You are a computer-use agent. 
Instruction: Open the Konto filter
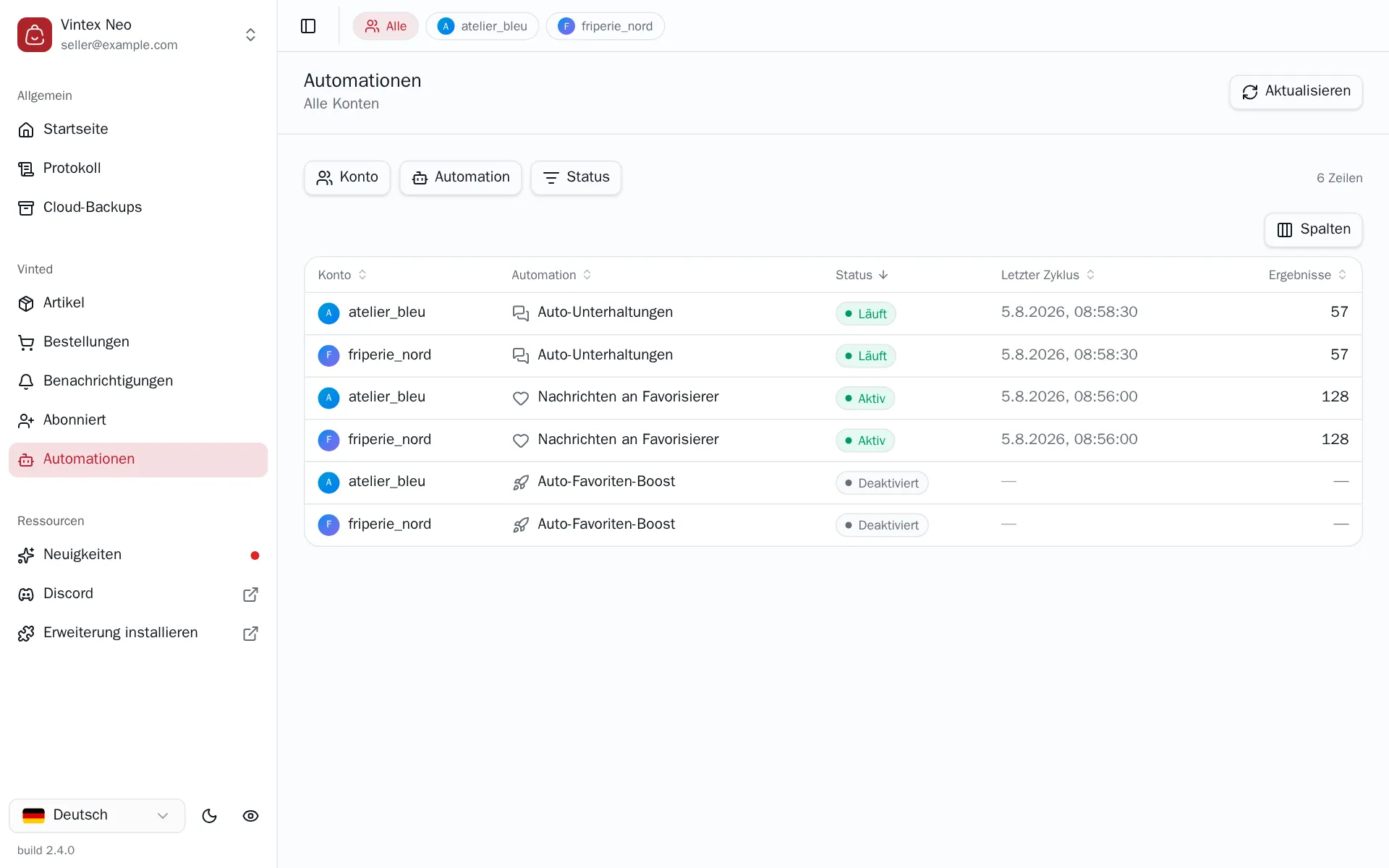click(x=347, y=177)
